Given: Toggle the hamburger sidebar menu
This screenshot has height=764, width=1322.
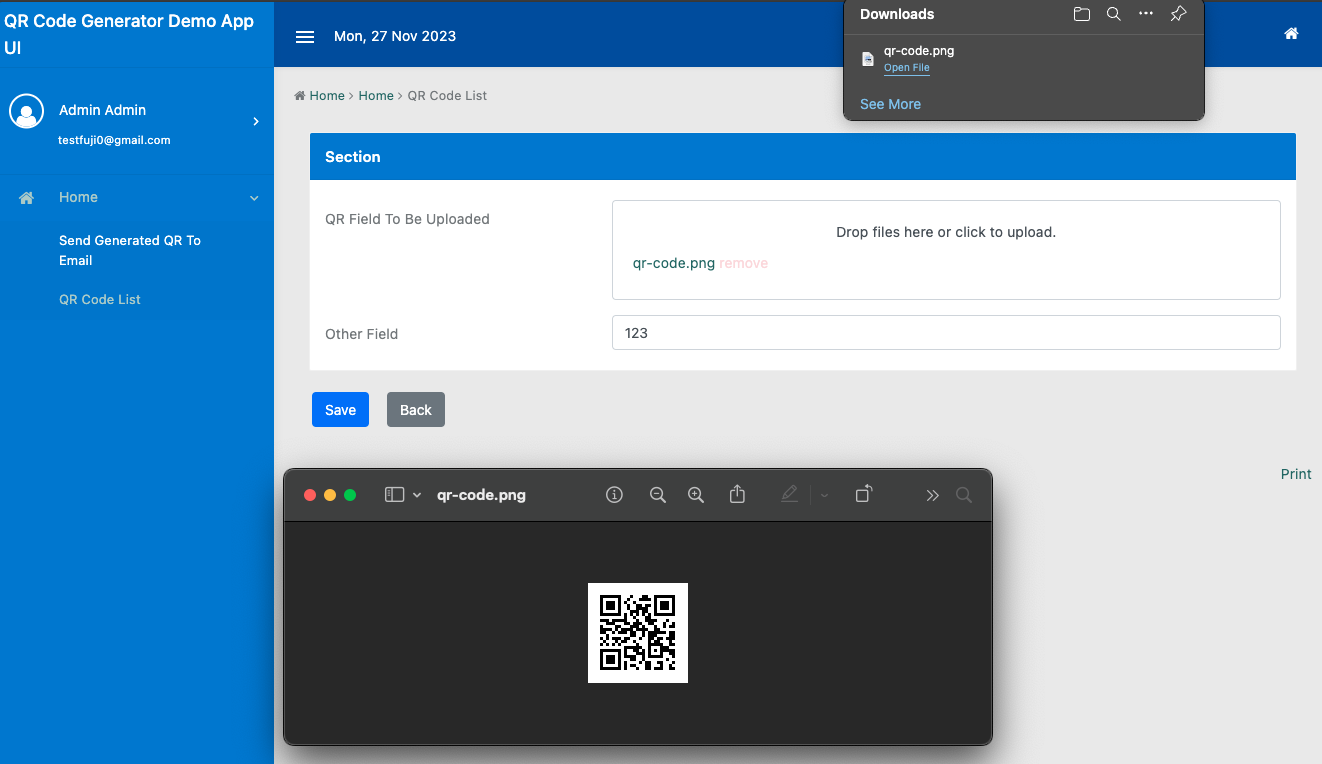Looking at the screenshot, I should tap(305, 37).
